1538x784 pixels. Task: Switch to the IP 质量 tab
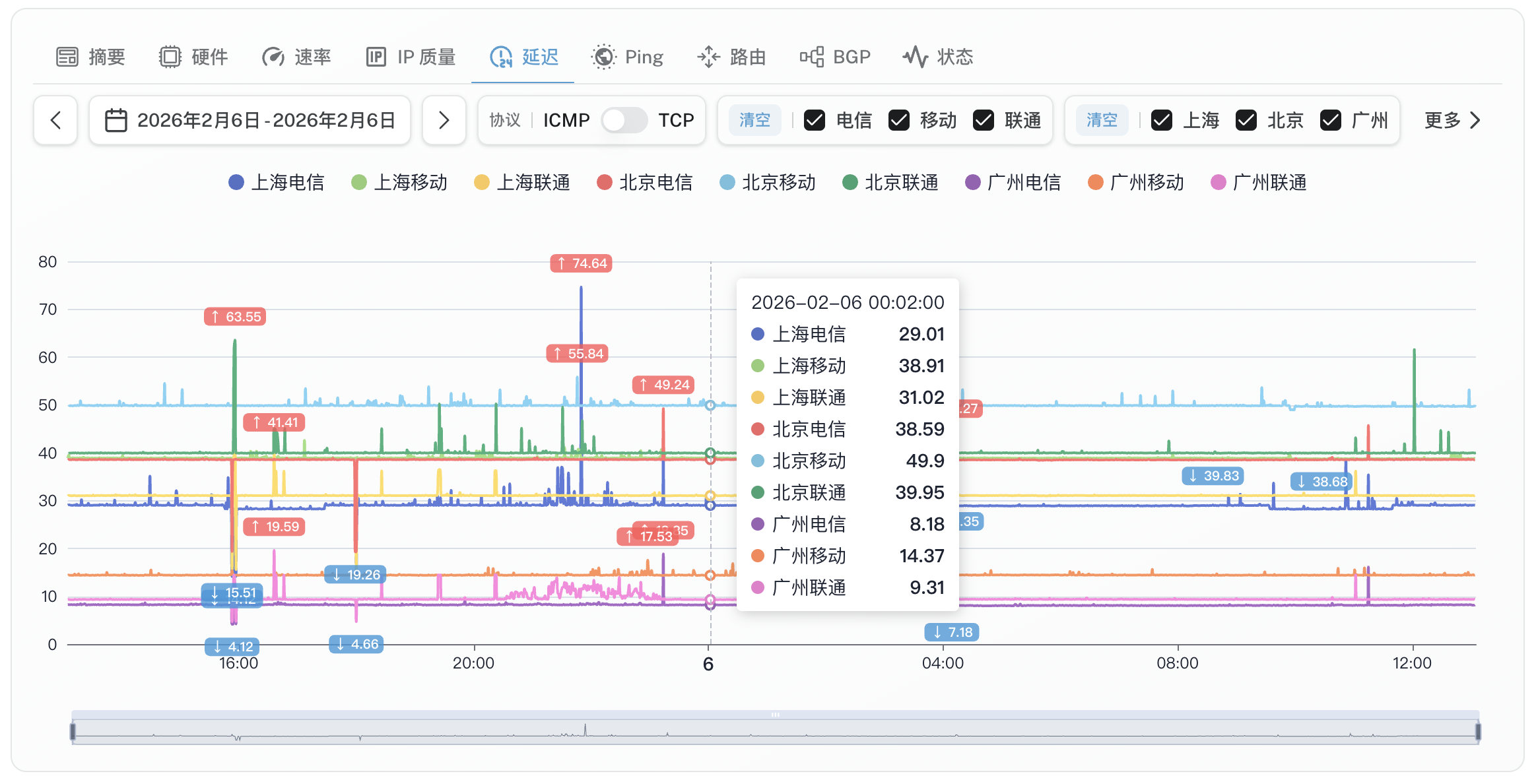point(410,57)
